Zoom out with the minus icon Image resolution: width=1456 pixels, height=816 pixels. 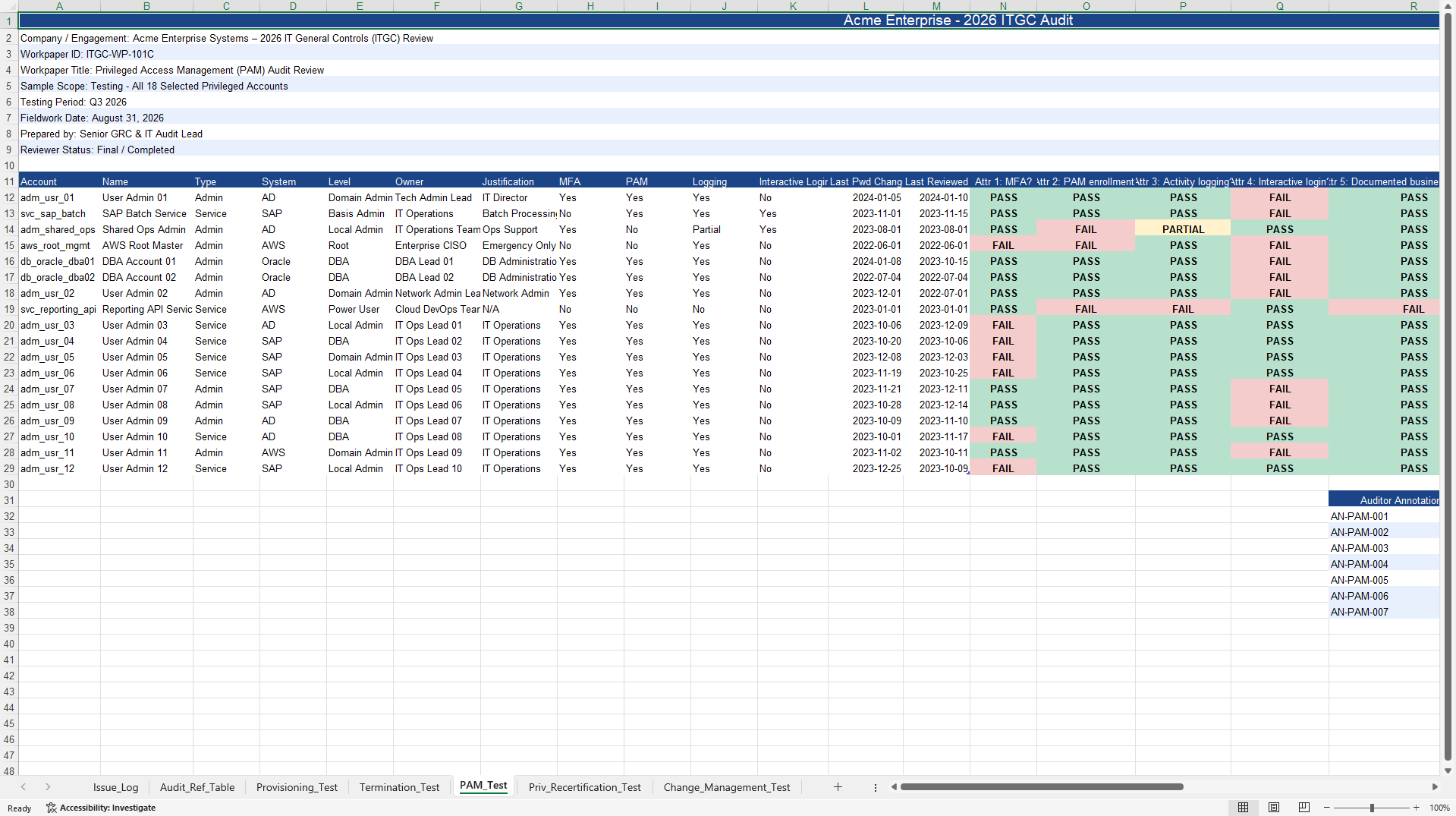tap(1326, 808)
